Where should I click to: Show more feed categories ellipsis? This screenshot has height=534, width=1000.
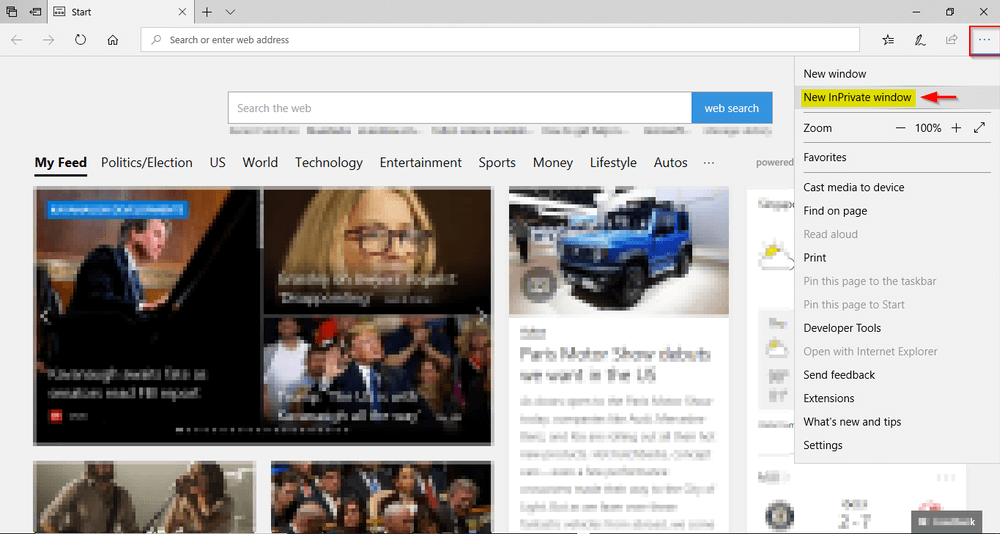[x=709, y=163]
